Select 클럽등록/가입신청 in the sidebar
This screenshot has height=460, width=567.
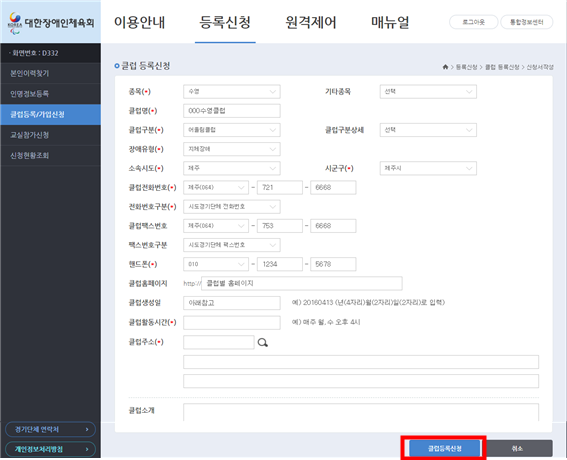51,115
